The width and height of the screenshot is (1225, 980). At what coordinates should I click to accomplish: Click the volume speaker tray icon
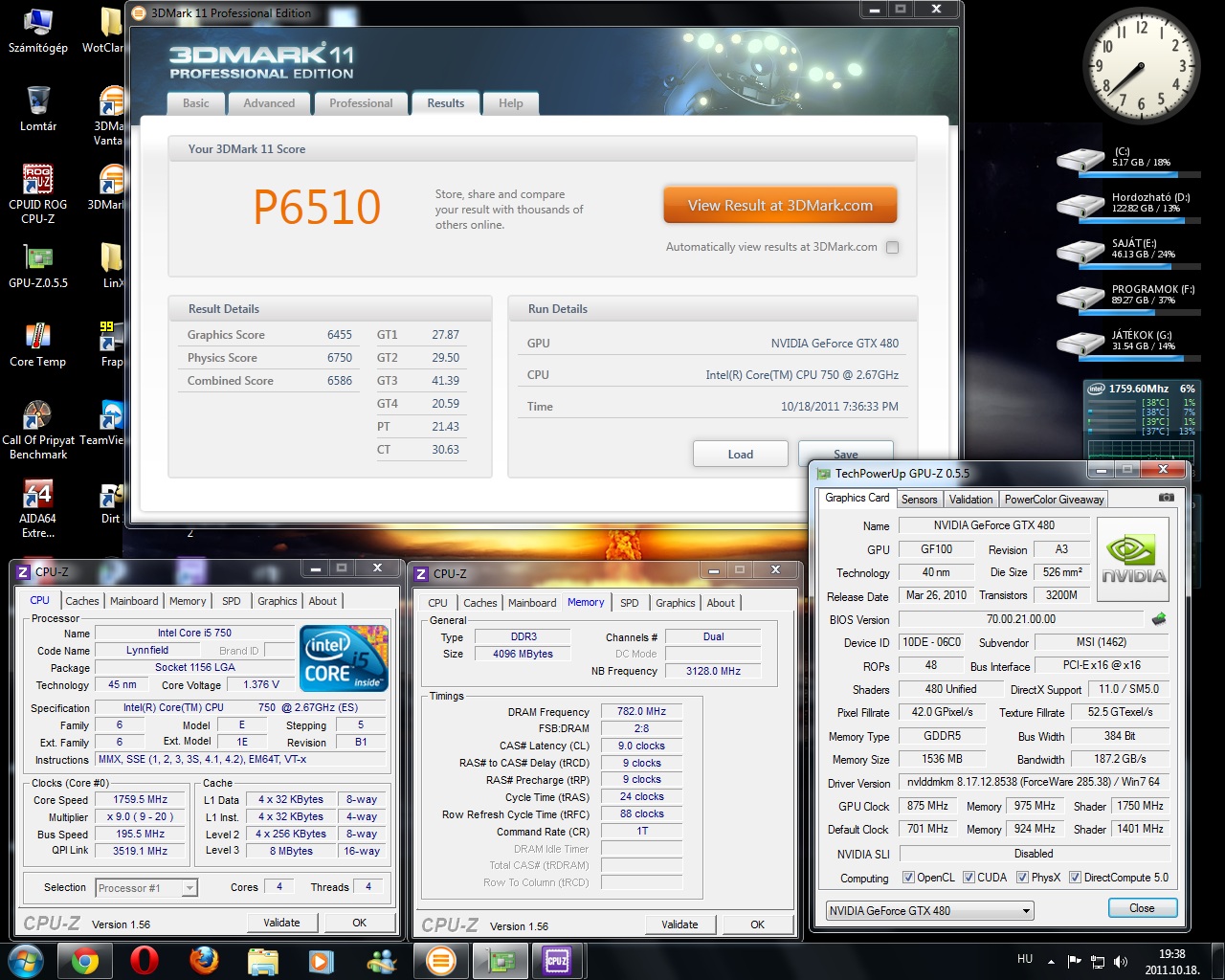click(1121, 962)
